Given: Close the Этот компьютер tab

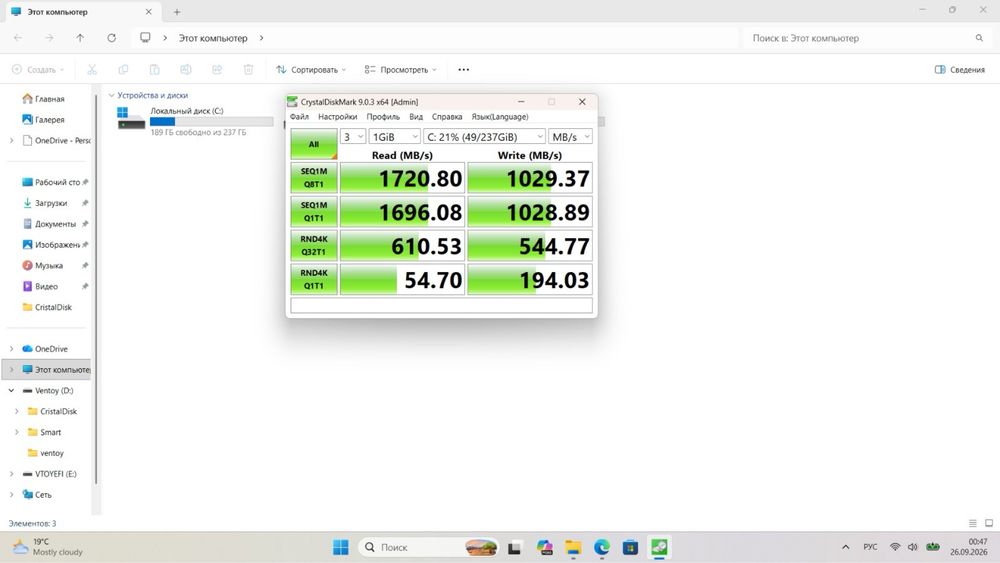Looking at the screenshot, I should pos(148,11).
